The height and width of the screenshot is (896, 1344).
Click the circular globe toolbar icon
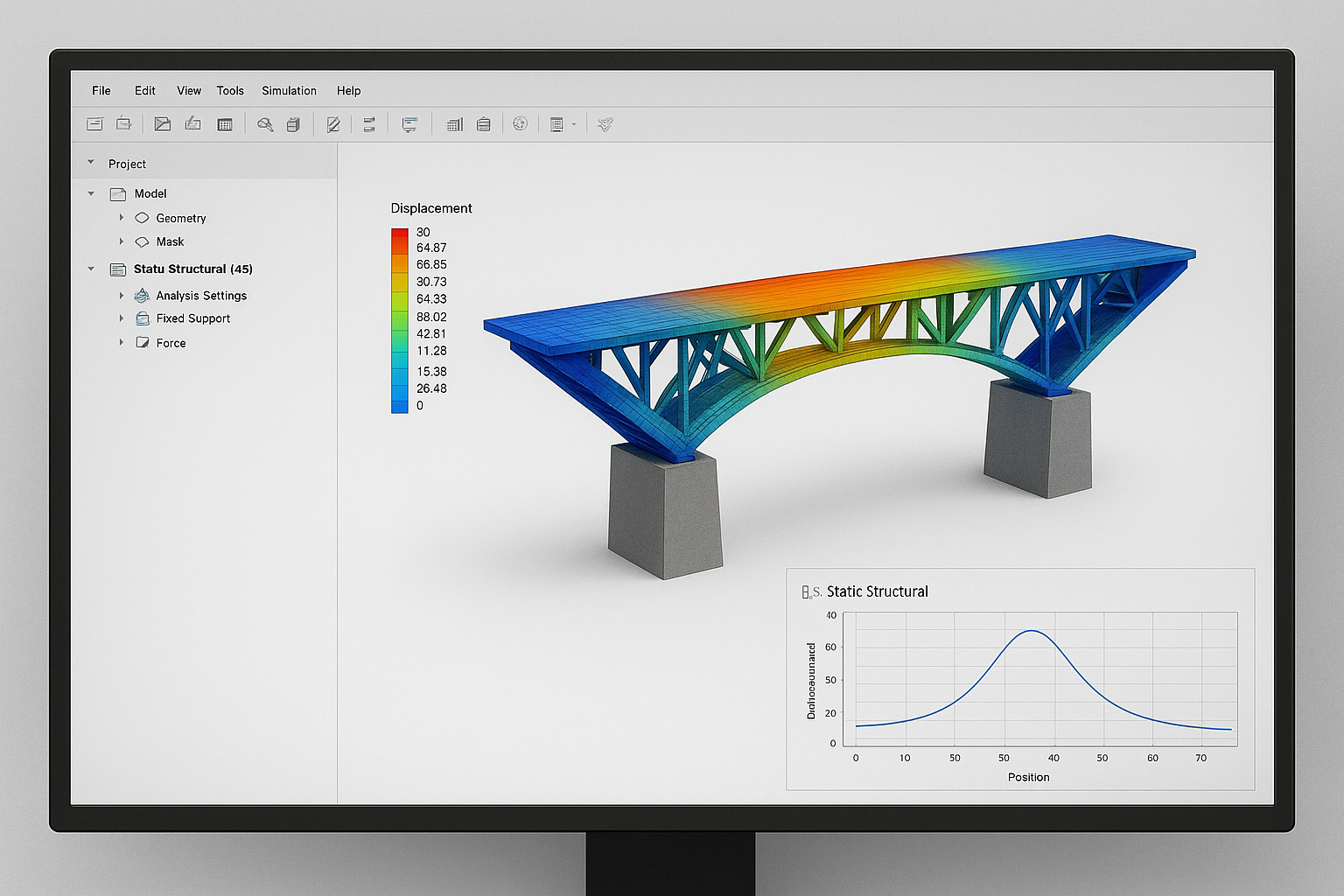pos(521,124)
